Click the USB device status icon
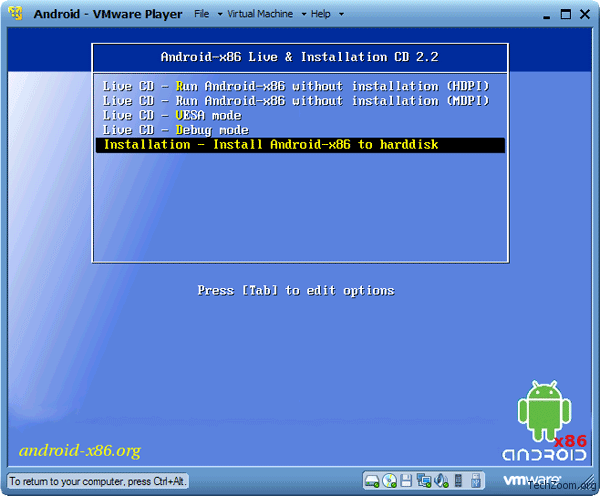Screen dimensions: 600x496 (x=476, y=481)
